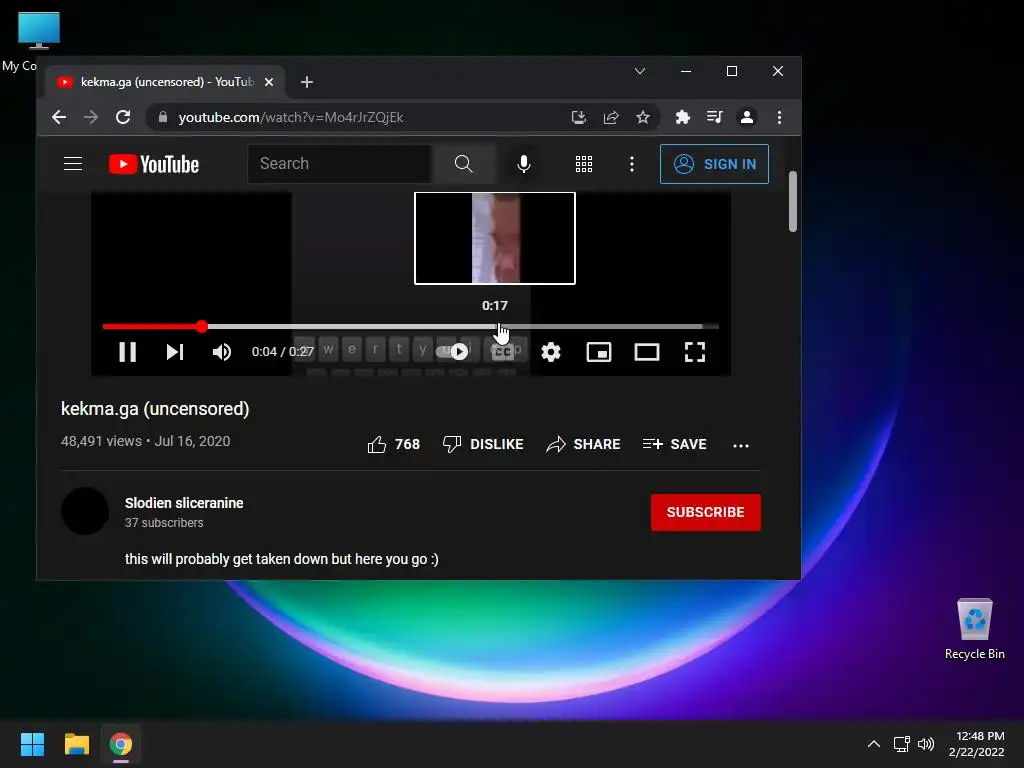The image size is (1024, 768).
Task: Go forward in Chrome browser
Action: click(91, 118)
